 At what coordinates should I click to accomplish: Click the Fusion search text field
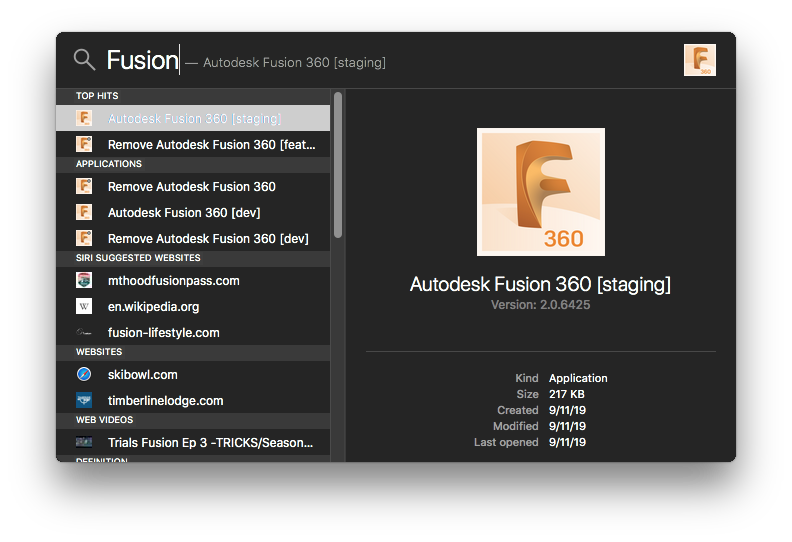142,60
